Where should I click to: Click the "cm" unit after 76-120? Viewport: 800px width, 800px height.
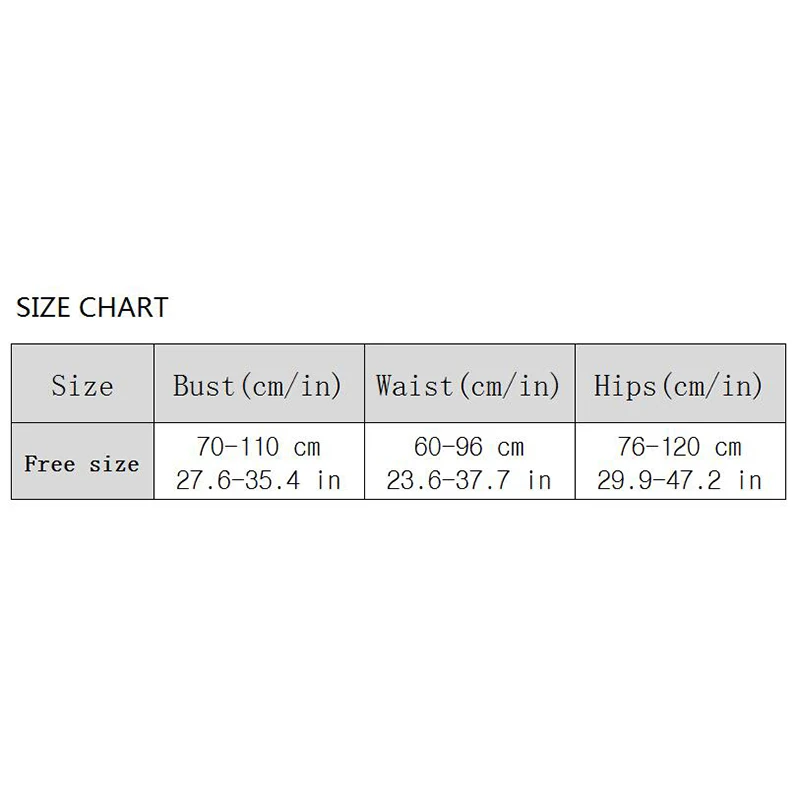[x=728, y=447]
